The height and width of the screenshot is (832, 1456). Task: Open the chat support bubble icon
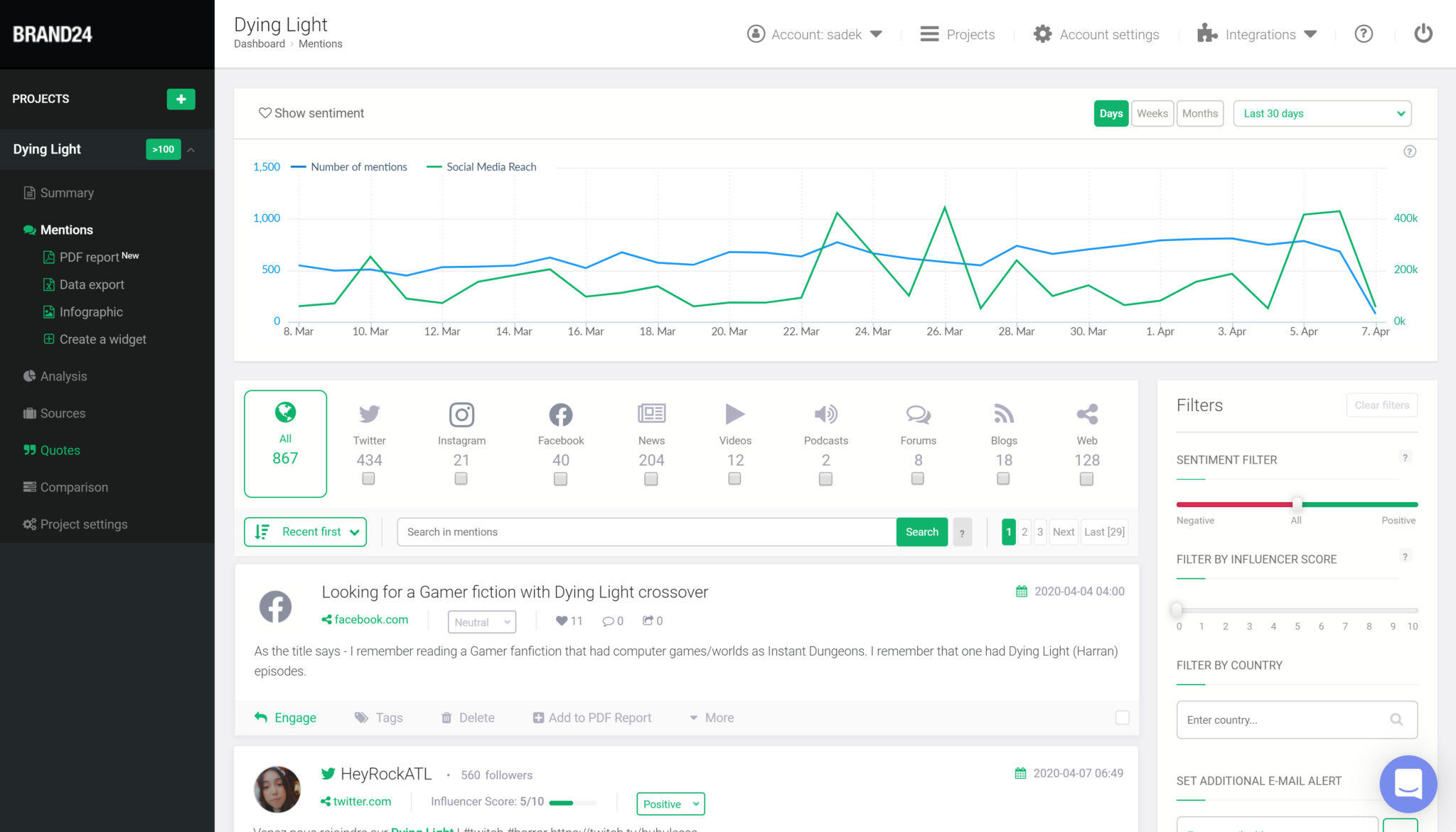(1408, 784)
